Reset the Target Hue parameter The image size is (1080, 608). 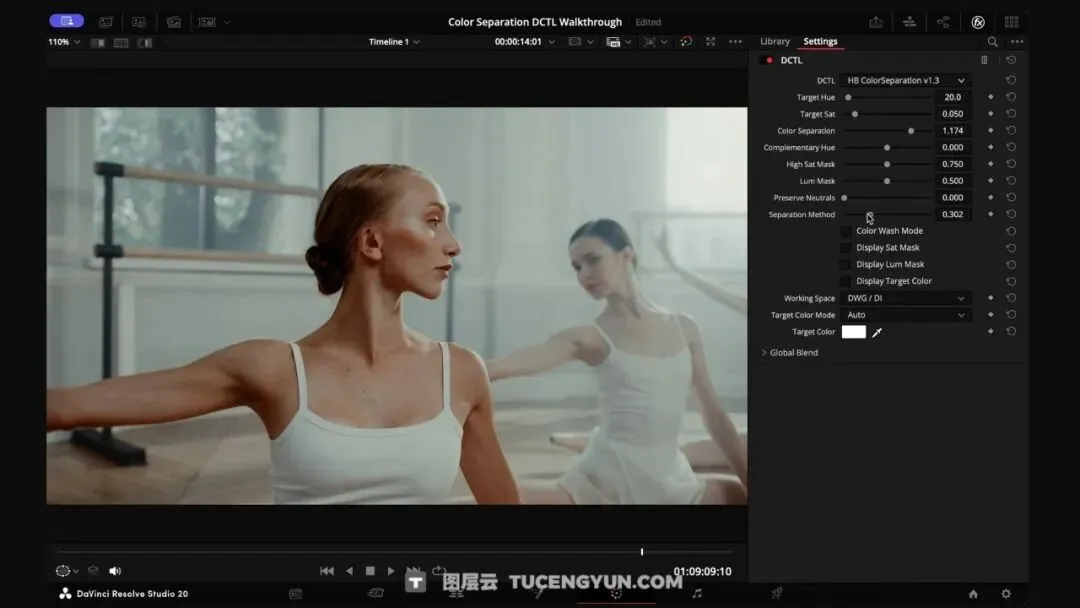(1011, 97)
